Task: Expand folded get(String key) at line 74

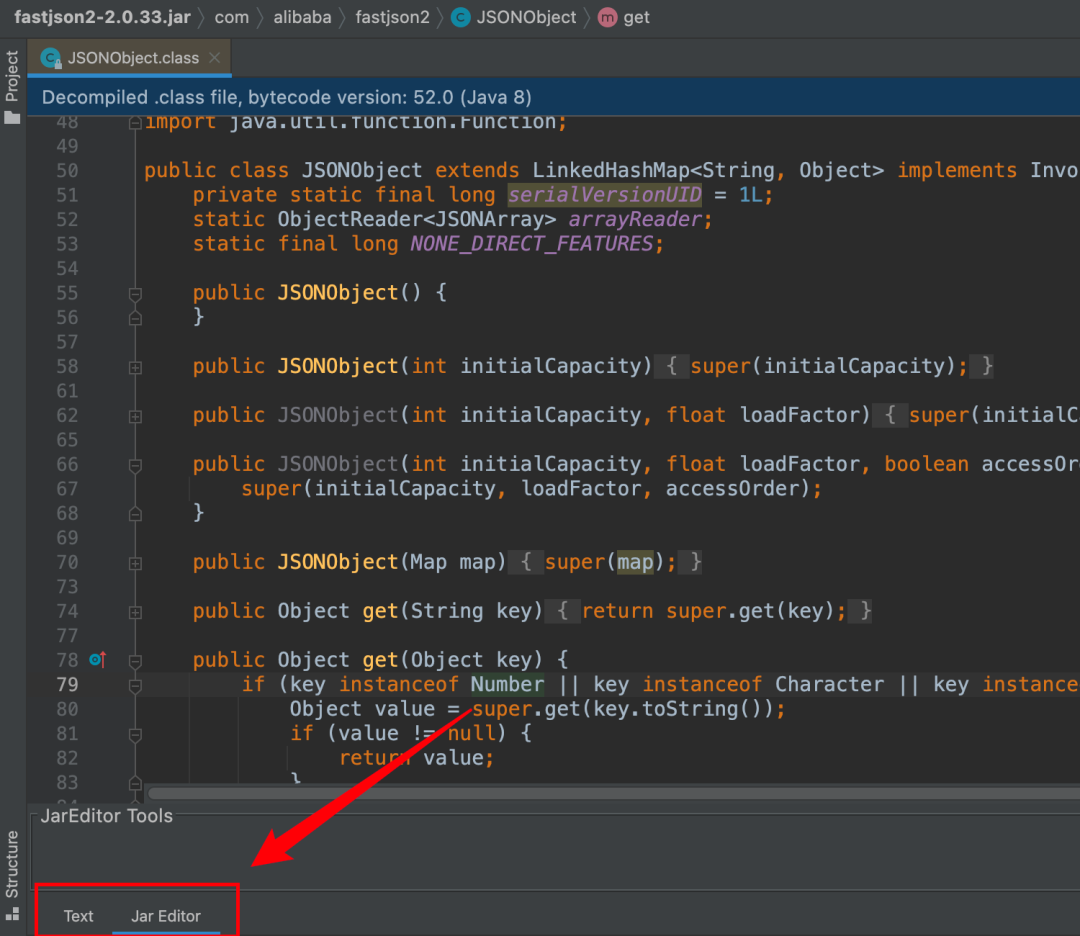Action: (136, 612)
